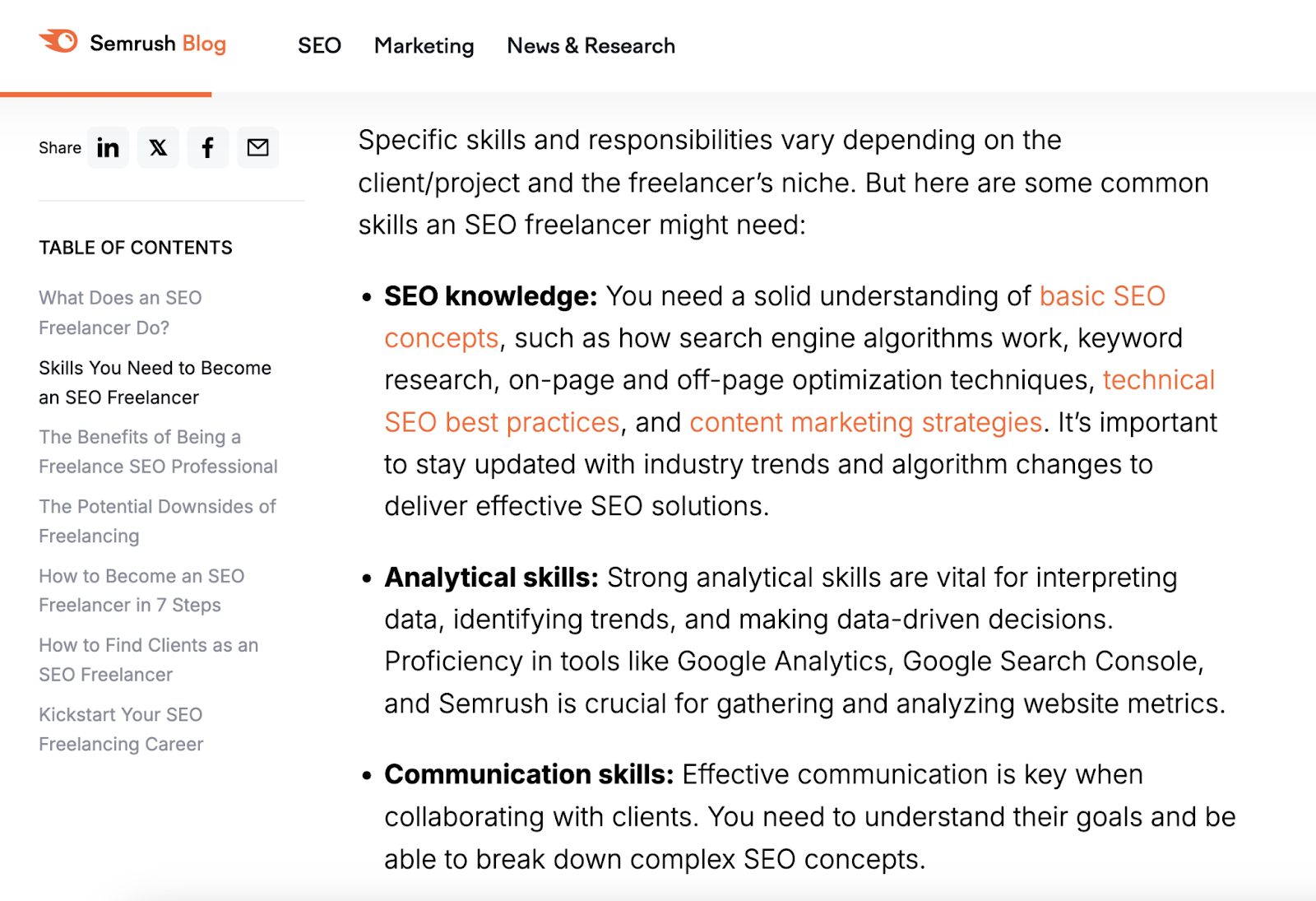Click the Share label next to social icons
Screen dimensions: 1316x901
click(x=58, y=147)
